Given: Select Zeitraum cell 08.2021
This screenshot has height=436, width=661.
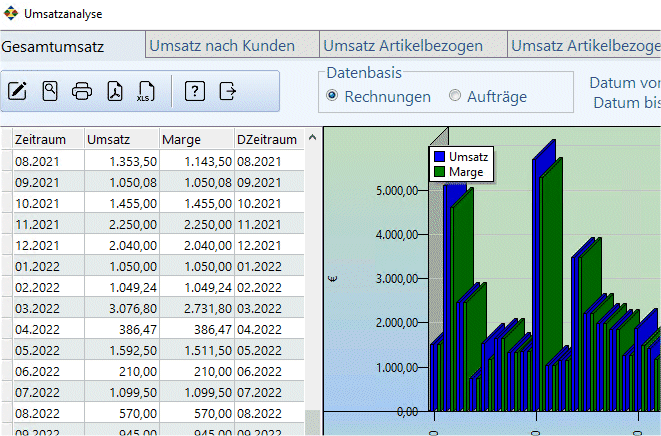Looking at the screenshot, I should tap(48, 161).
